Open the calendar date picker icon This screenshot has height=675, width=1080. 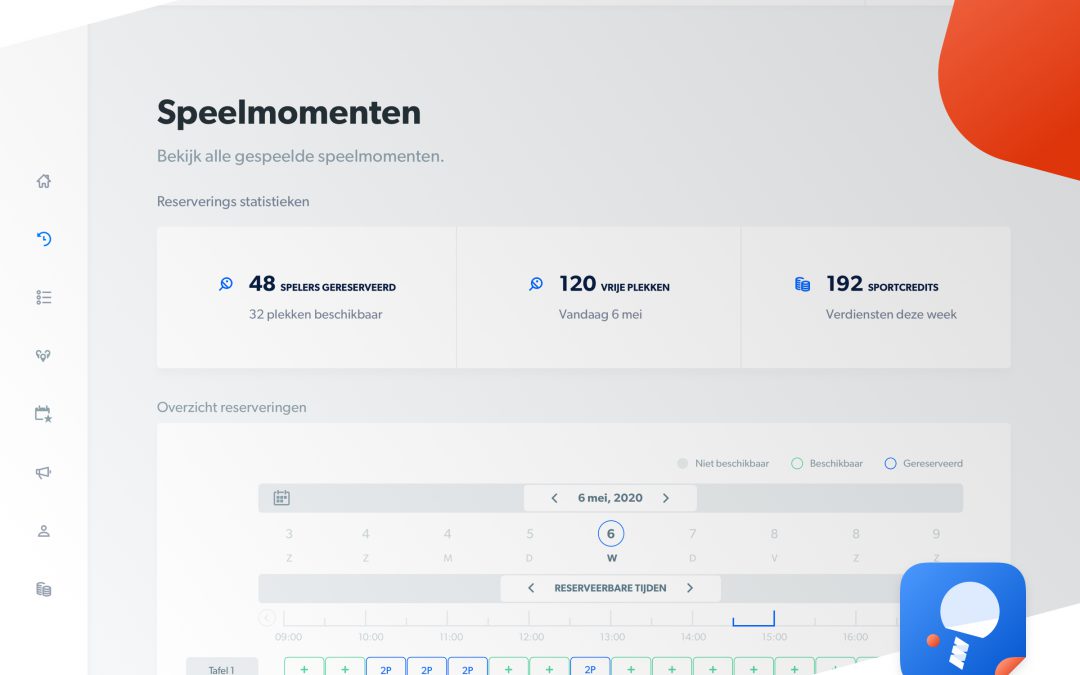coord(282,498)
